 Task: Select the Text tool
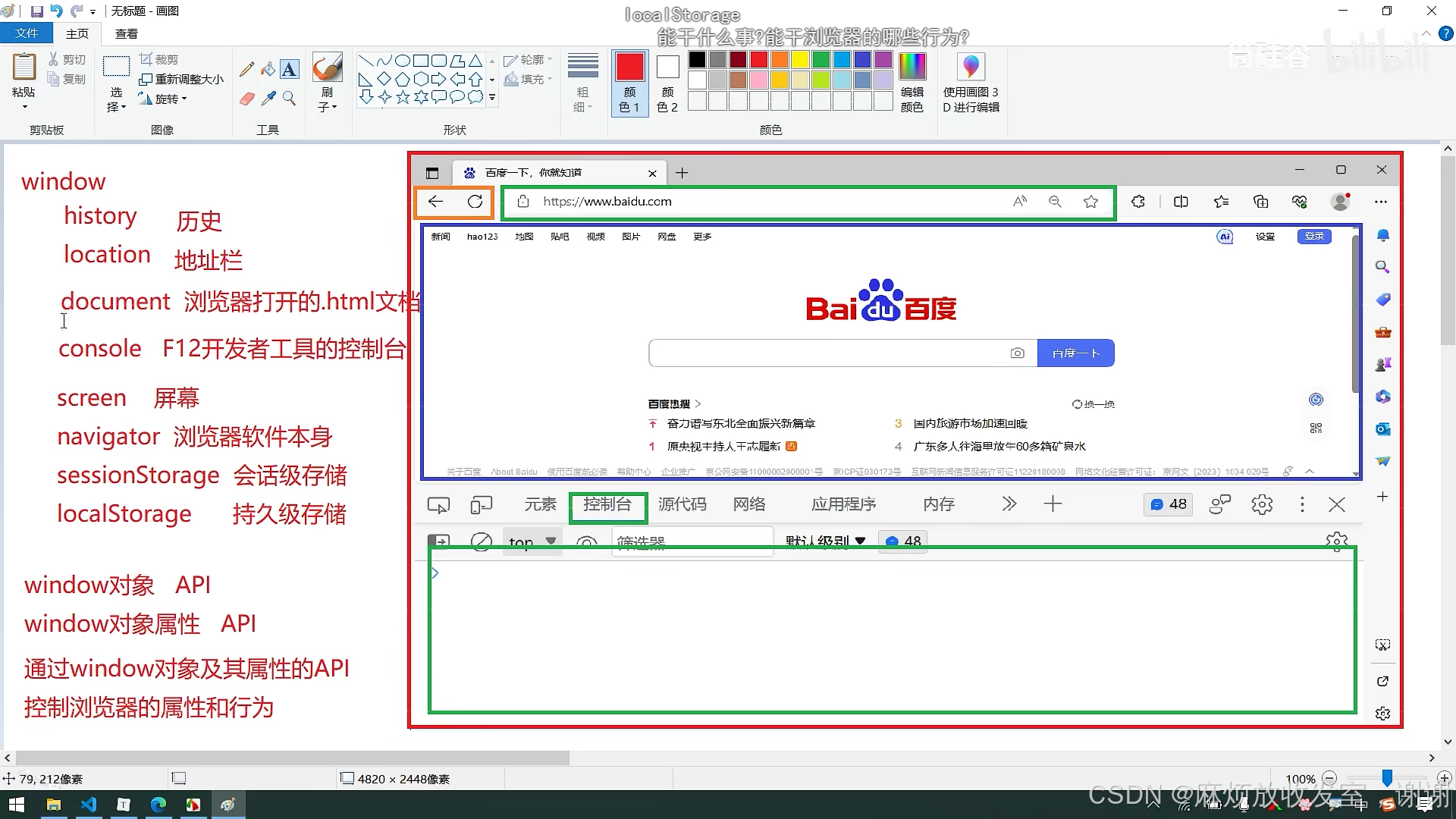click(x=289, y=70)
